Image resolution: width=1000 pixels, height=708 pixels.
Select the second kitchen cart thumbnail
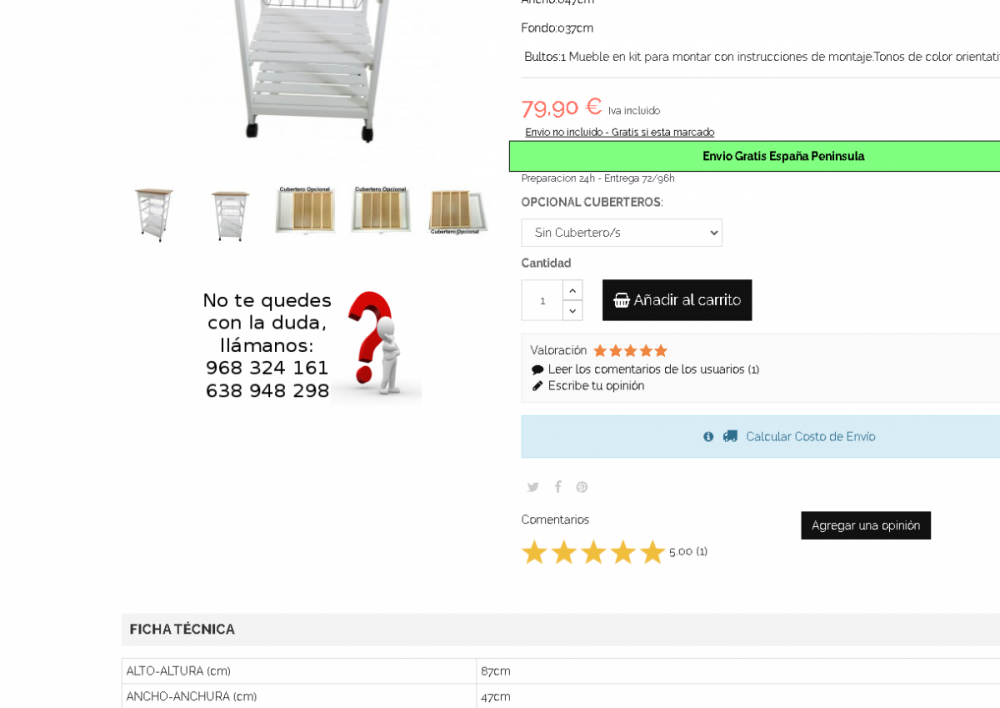230,215
